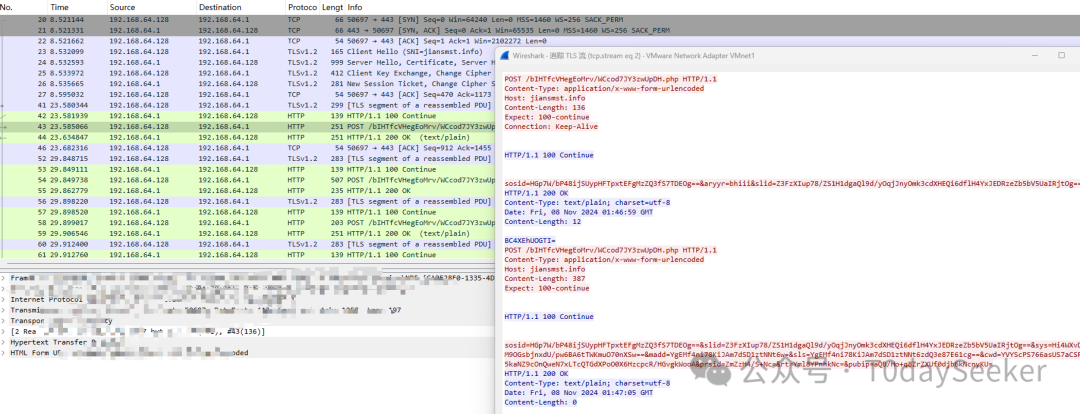1080x414 pixels.
Task: Select packet 41 TLS segment at 23.580344
Action: pos(248,105)
